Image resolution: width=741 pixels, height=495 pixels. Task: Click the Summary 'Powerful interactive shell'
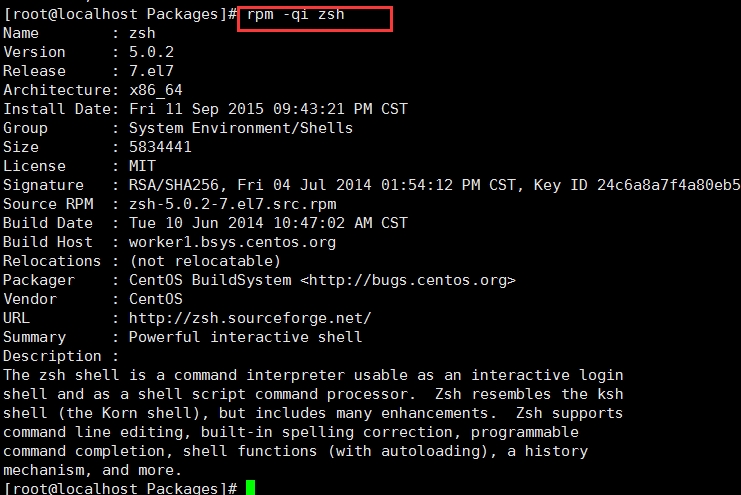245,337
